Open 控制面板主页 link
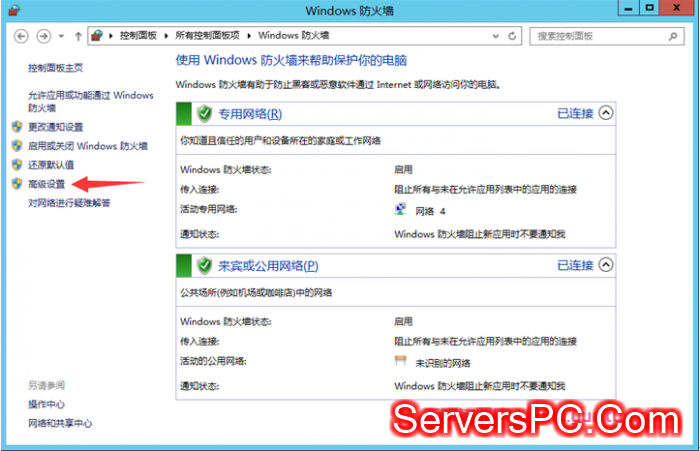The image size is (700, 451). click(55, 69)
